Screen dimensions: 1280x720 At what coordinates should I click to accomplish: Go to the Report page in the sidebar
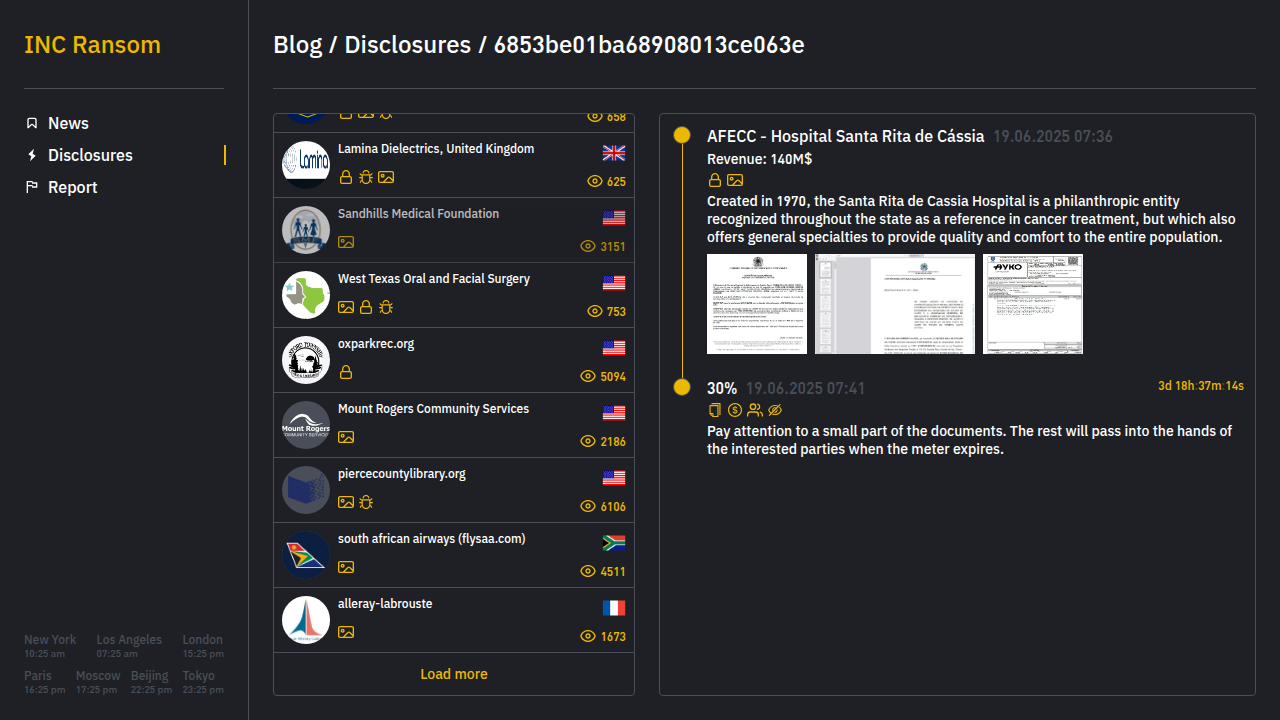72,187
